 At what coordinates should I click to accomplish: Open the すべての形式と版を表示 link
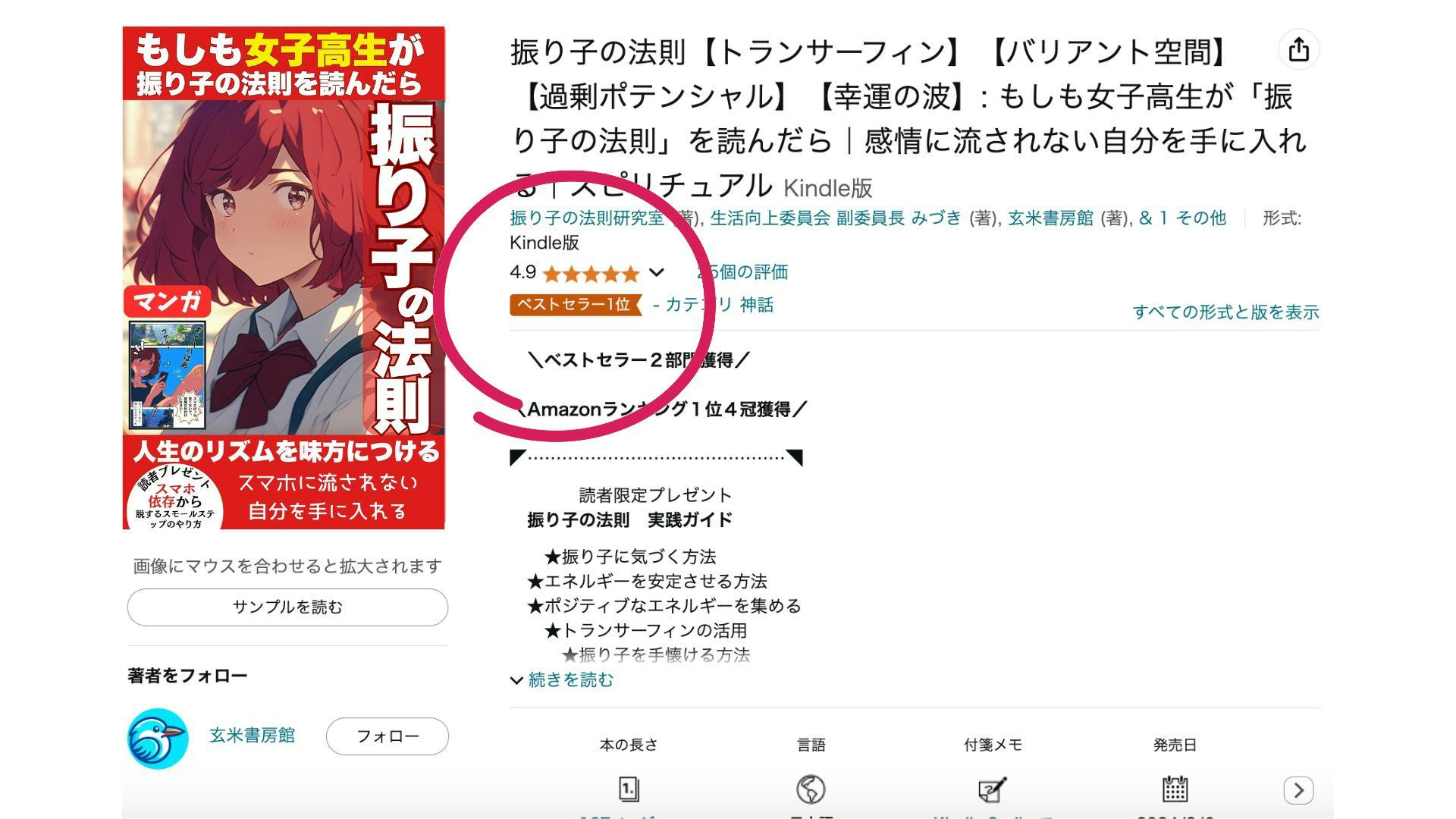tap(1225, 312)
